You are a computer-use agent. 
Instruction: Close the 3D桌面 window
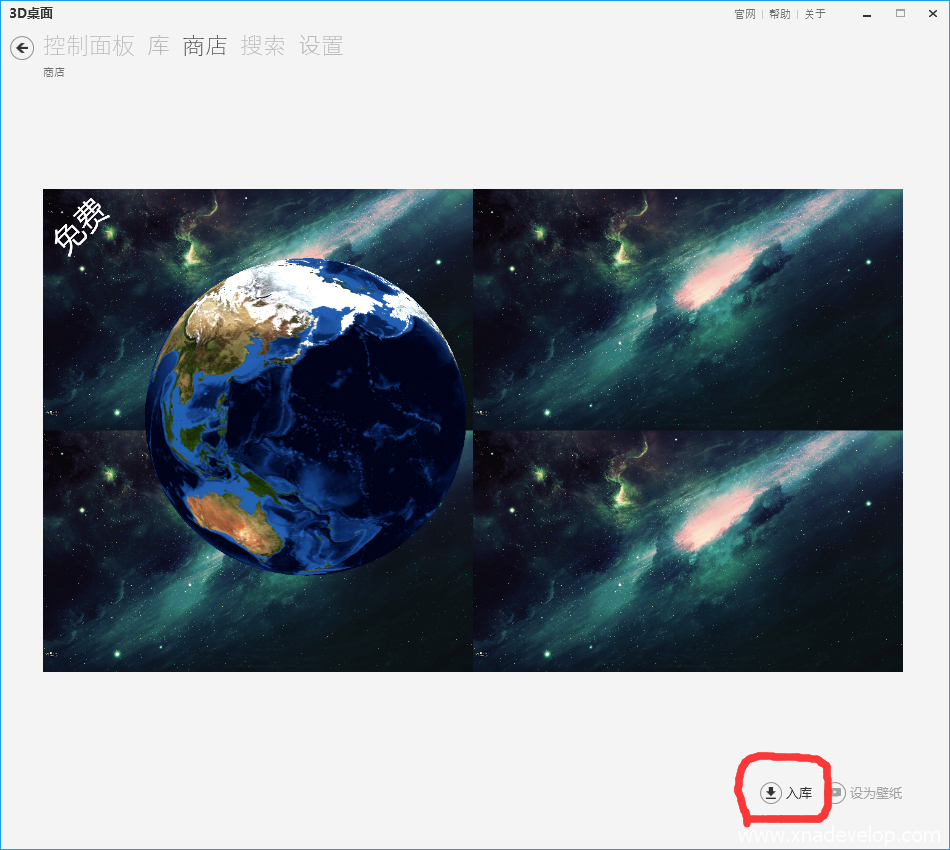point(932,14)
